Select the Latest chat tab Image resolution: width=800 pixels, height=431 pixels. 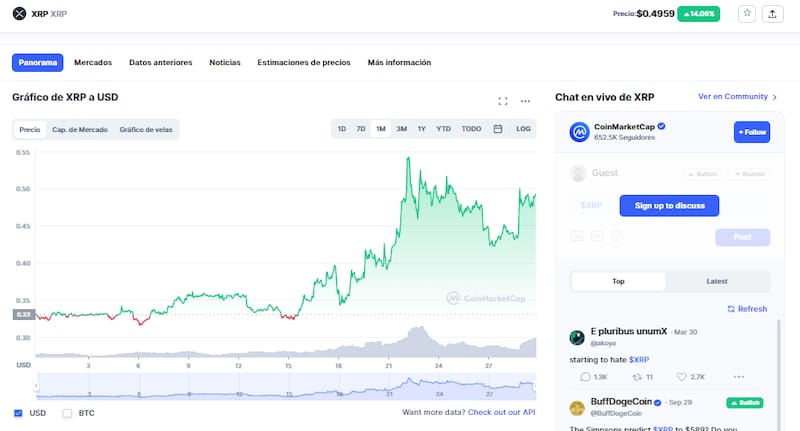tap(716, 281)
